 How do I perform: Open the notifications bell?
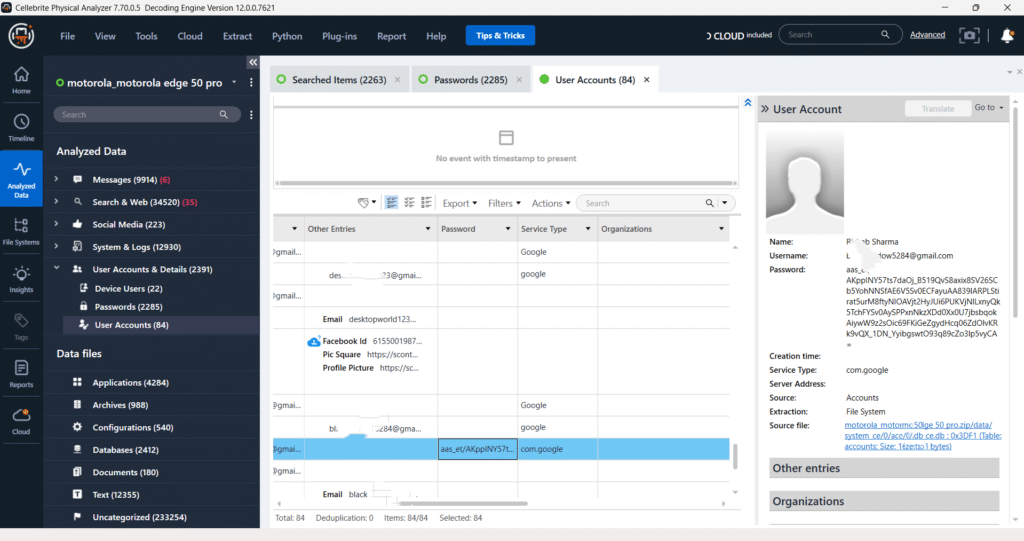click(1007, 35)
